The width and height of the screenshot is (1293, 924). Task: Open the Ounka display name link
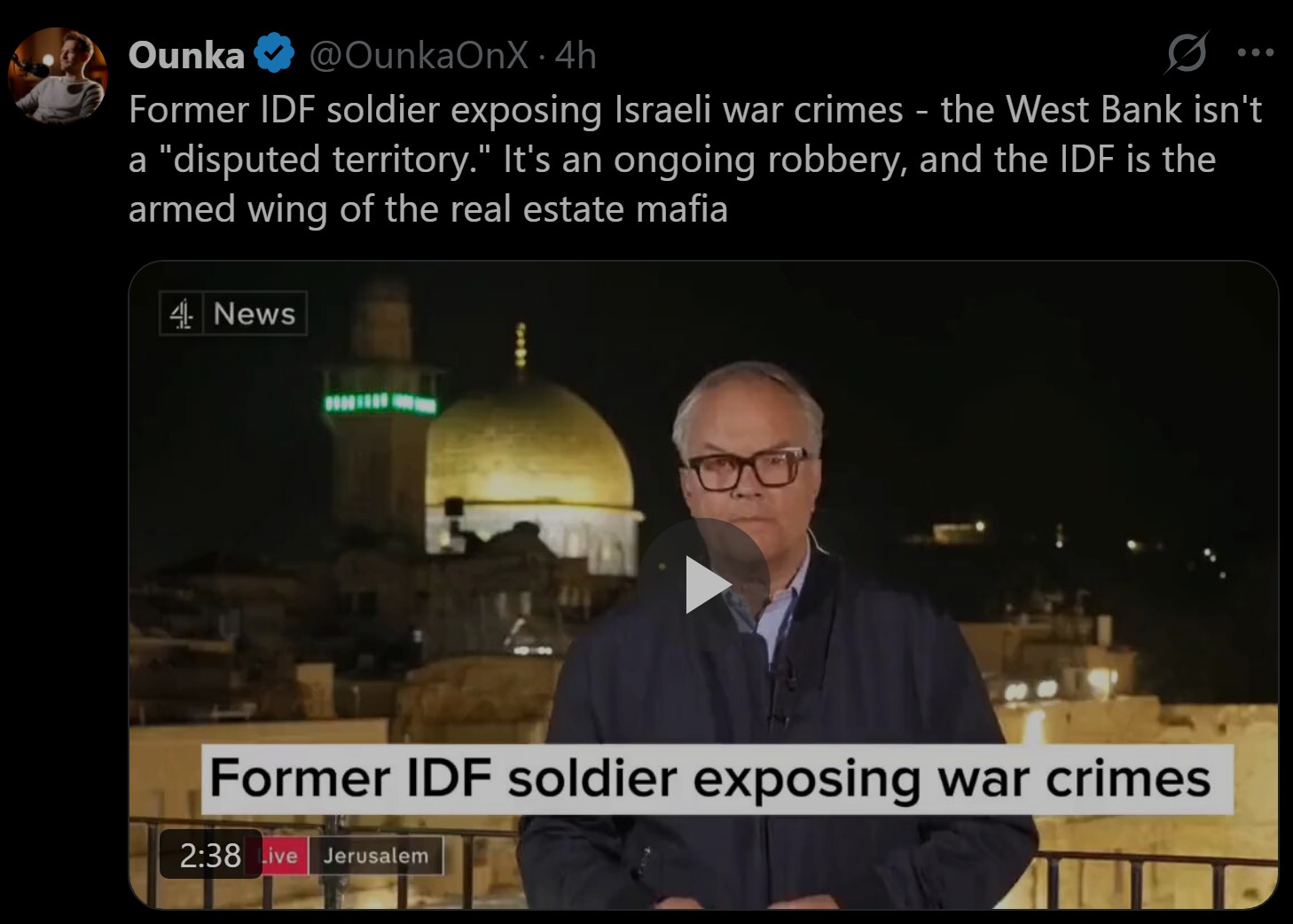click(x=186, y=55)
